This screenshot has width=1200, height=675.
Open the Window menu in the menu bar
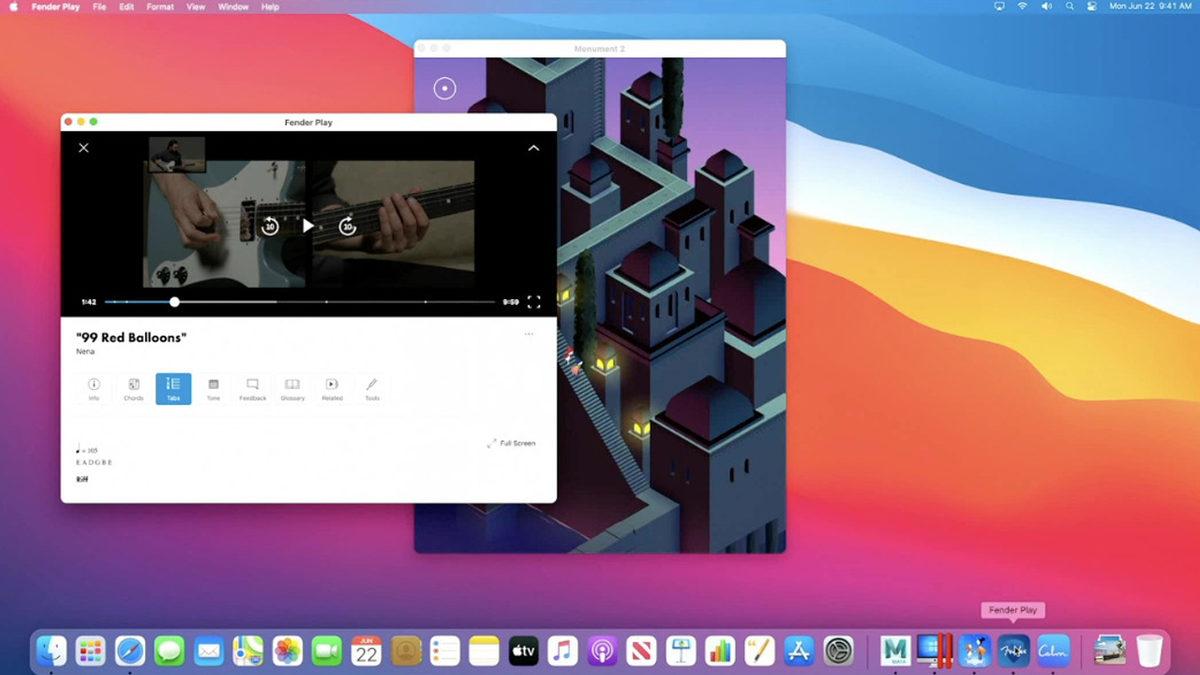[232, 7]
